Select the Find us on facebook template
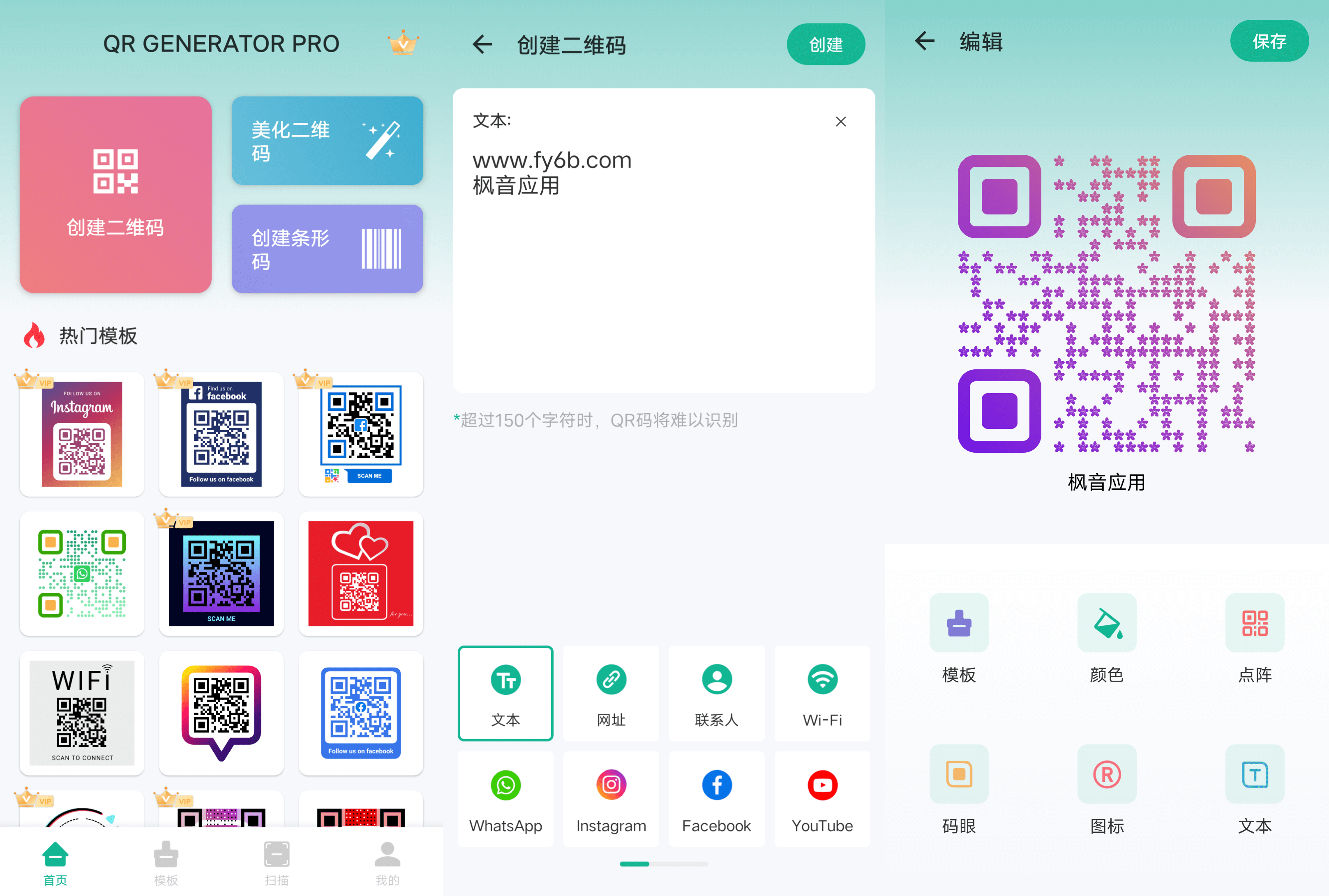 click(221, 434)
